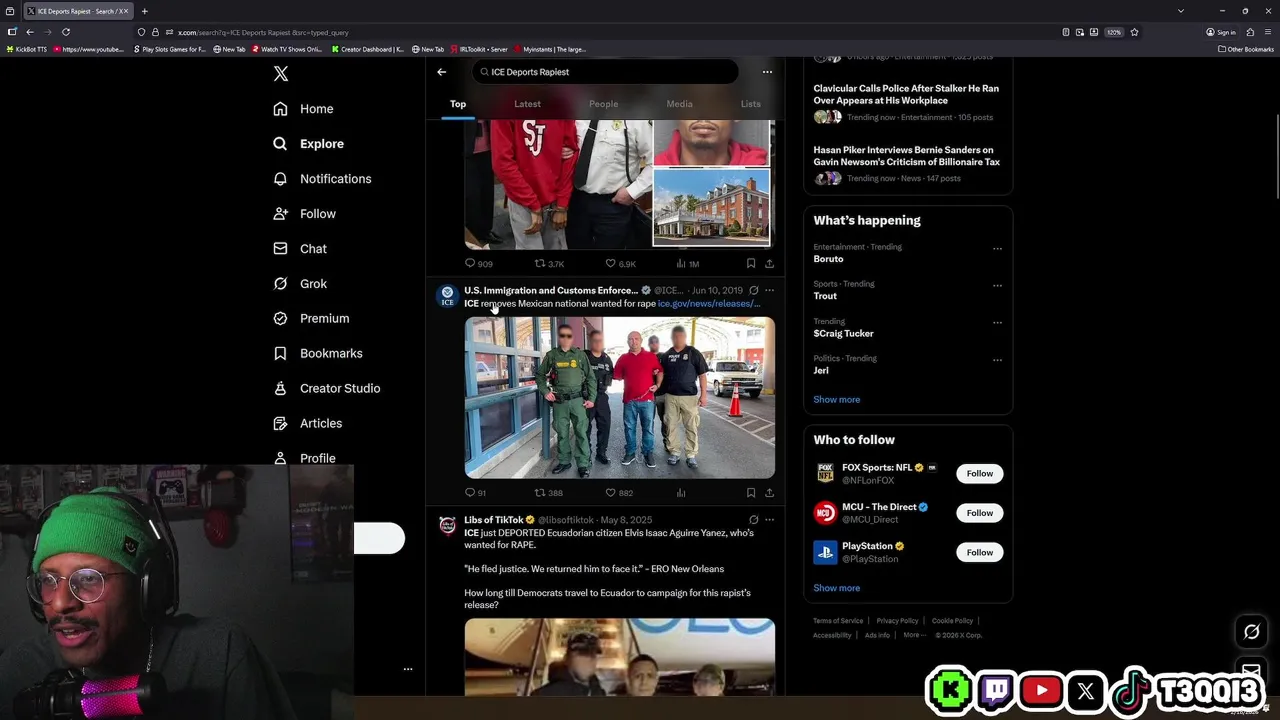1280x720 pixels.
Task: Open more options for the Jeri trend
Action: (x=997, y=360)
